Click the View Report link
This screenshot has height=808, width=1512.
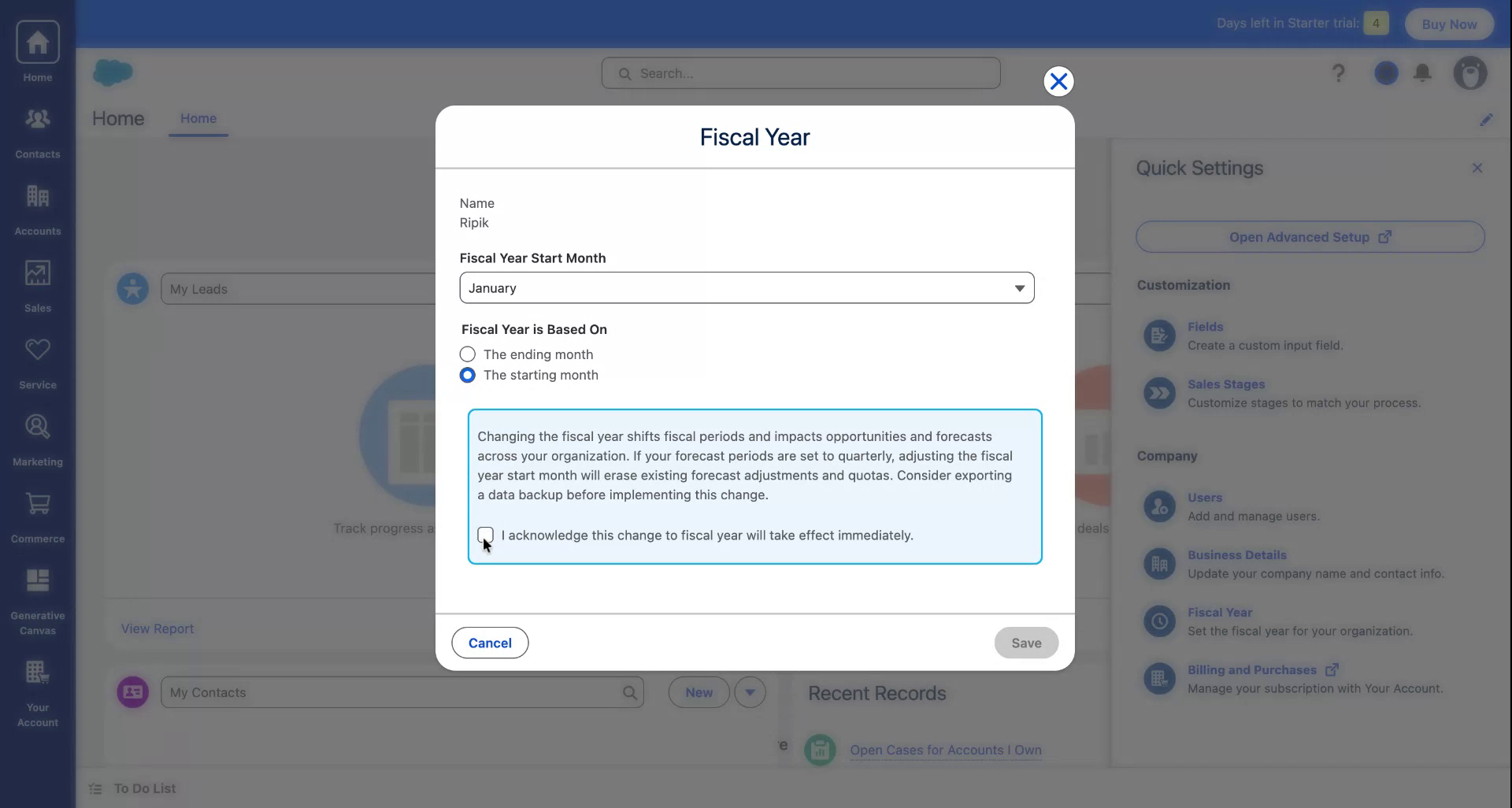(157, 628)
